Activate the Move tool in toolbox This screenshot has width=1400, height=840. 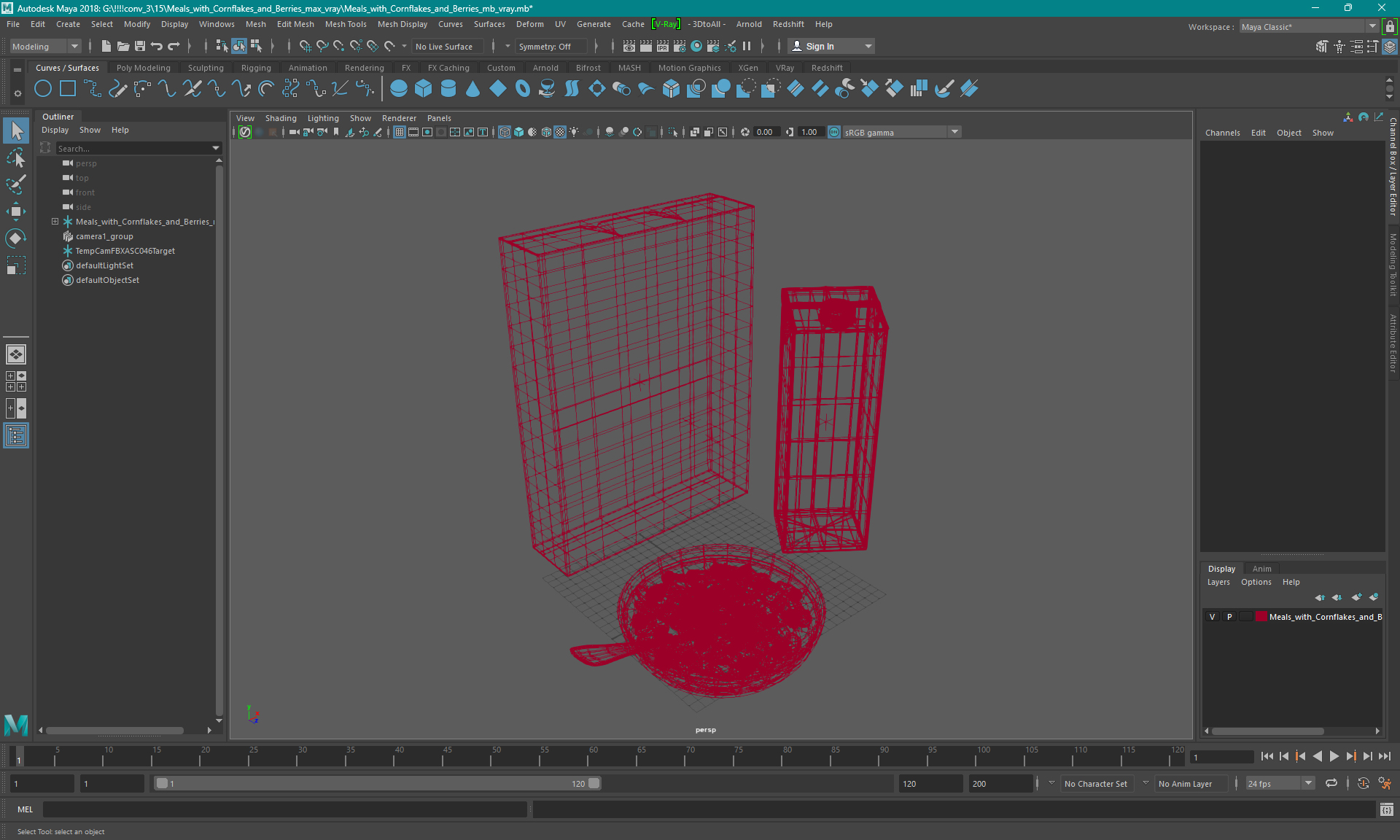16,211
